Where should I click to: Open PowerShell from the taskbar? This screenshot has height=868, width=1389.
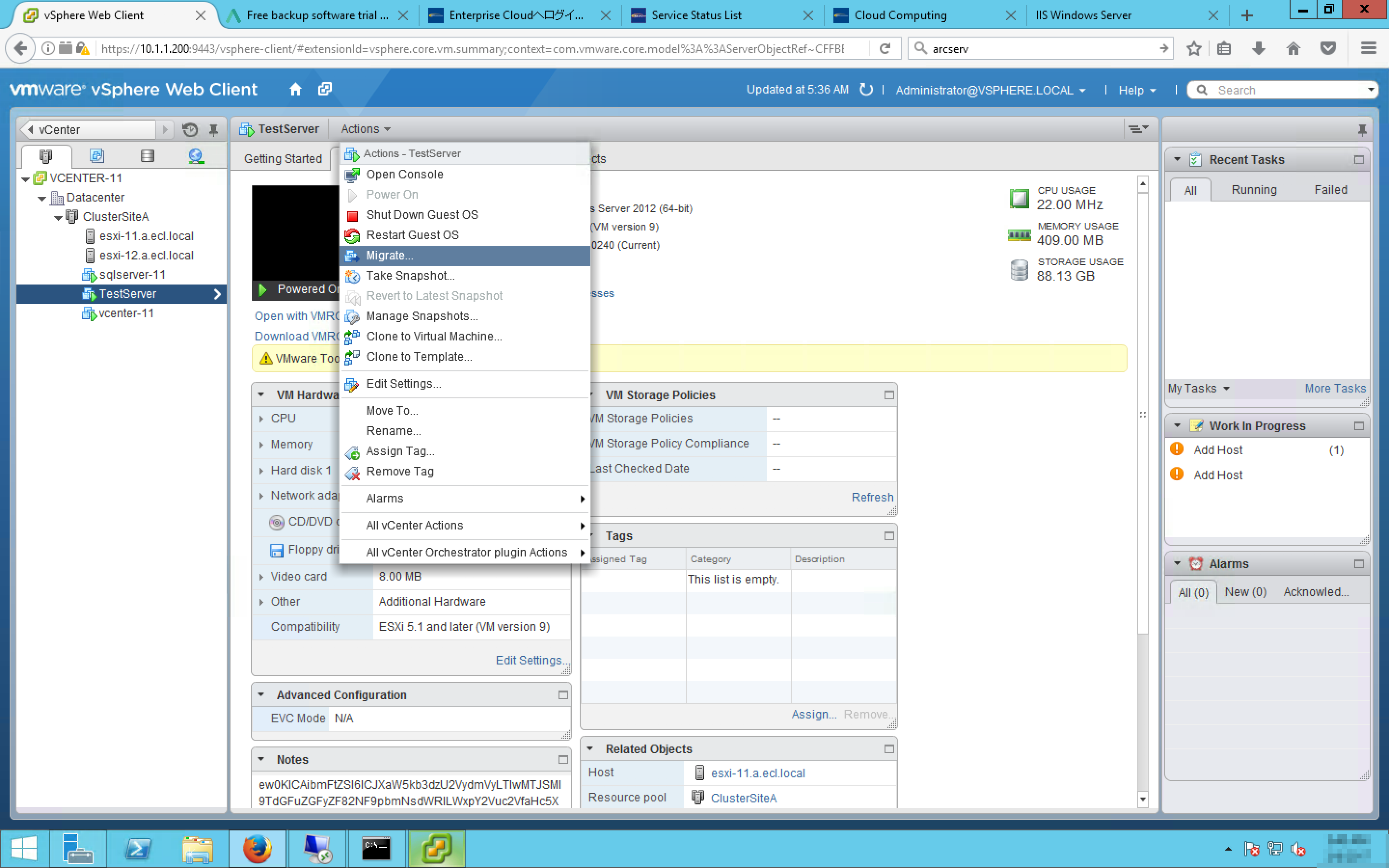click(138, 849)
